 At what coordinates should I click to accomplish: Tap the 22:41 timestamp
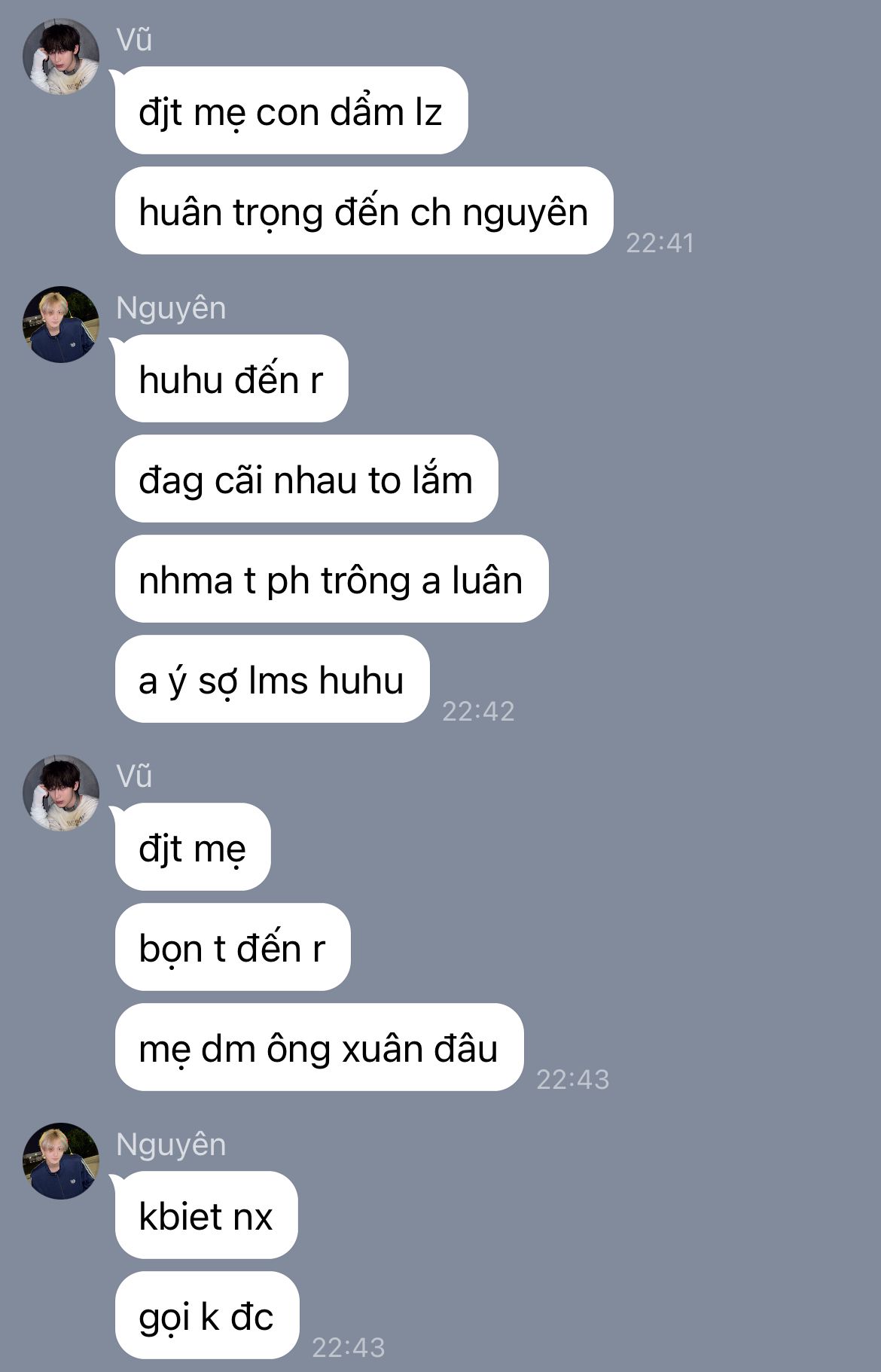click(660, 242)
